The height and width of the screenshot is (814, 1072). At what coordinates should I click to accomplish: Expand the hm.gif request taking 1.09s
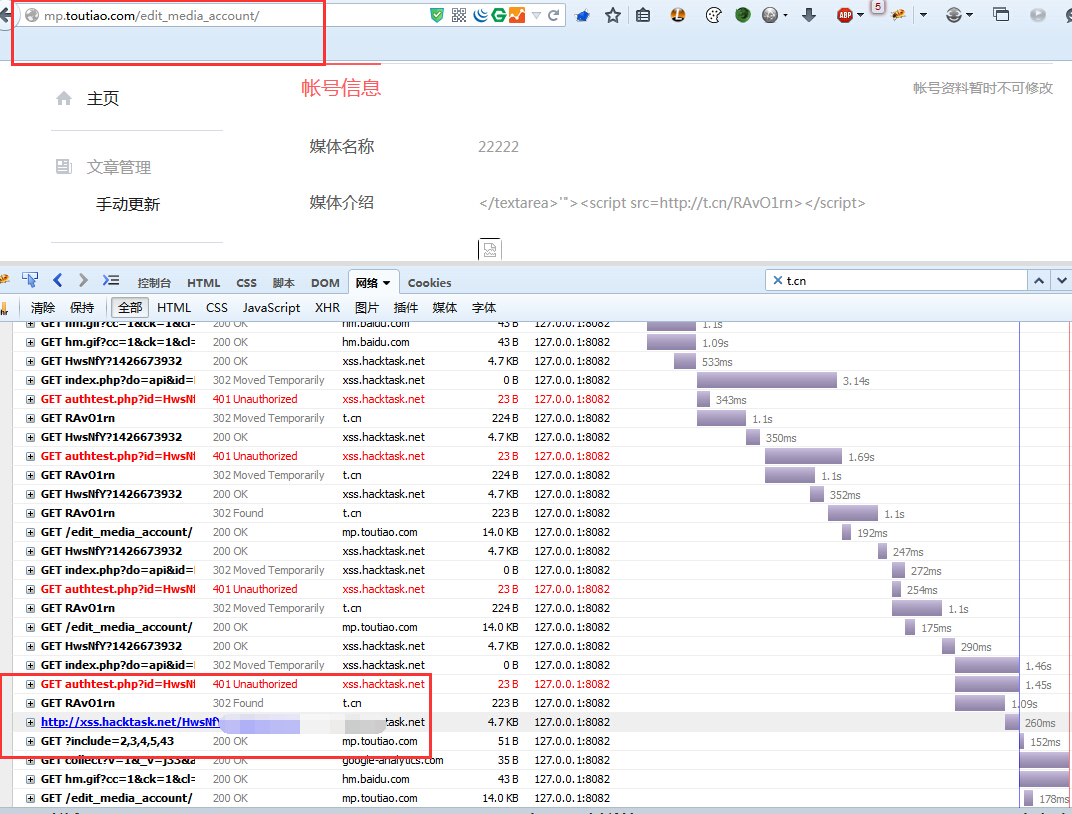click(x=30, y=342)
